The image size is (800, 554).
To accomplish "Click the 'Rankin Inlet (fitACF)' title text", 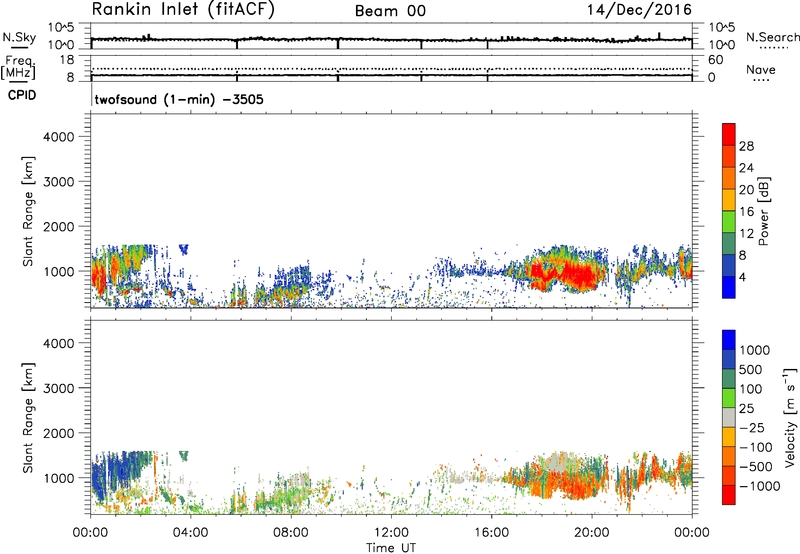I will (x=183, y=10).
